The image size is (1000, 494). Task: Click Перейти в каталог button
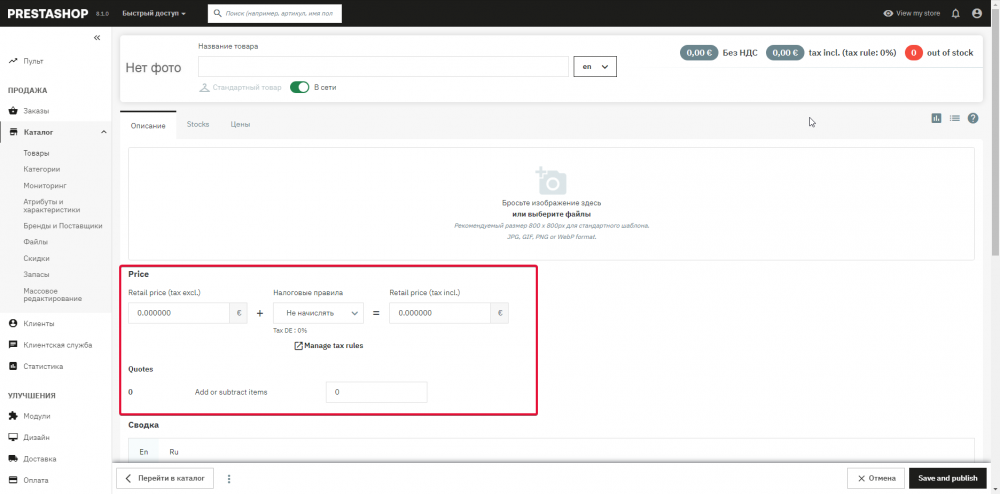(x=165, y=478)
